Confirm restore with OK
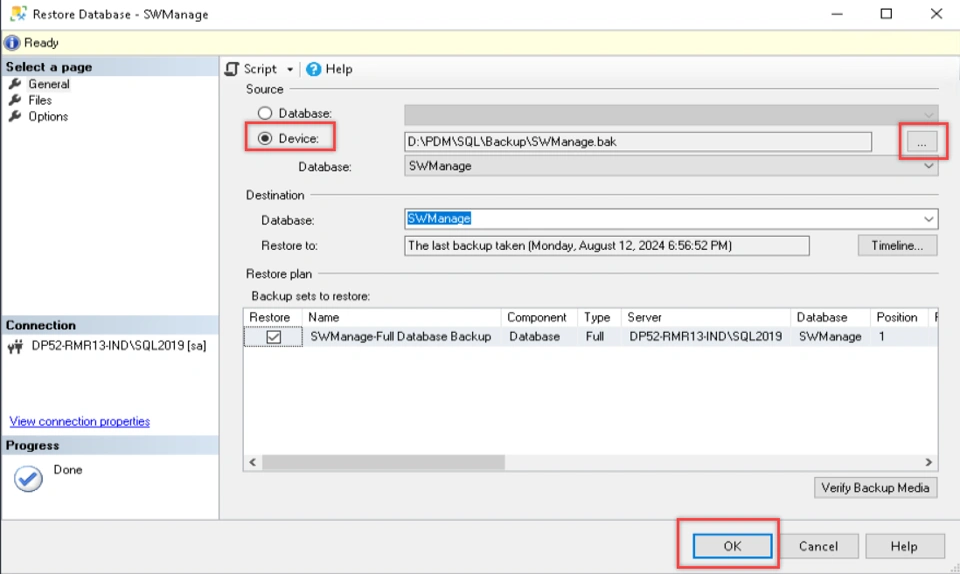The image size is (960, 574). click(732, 546)
